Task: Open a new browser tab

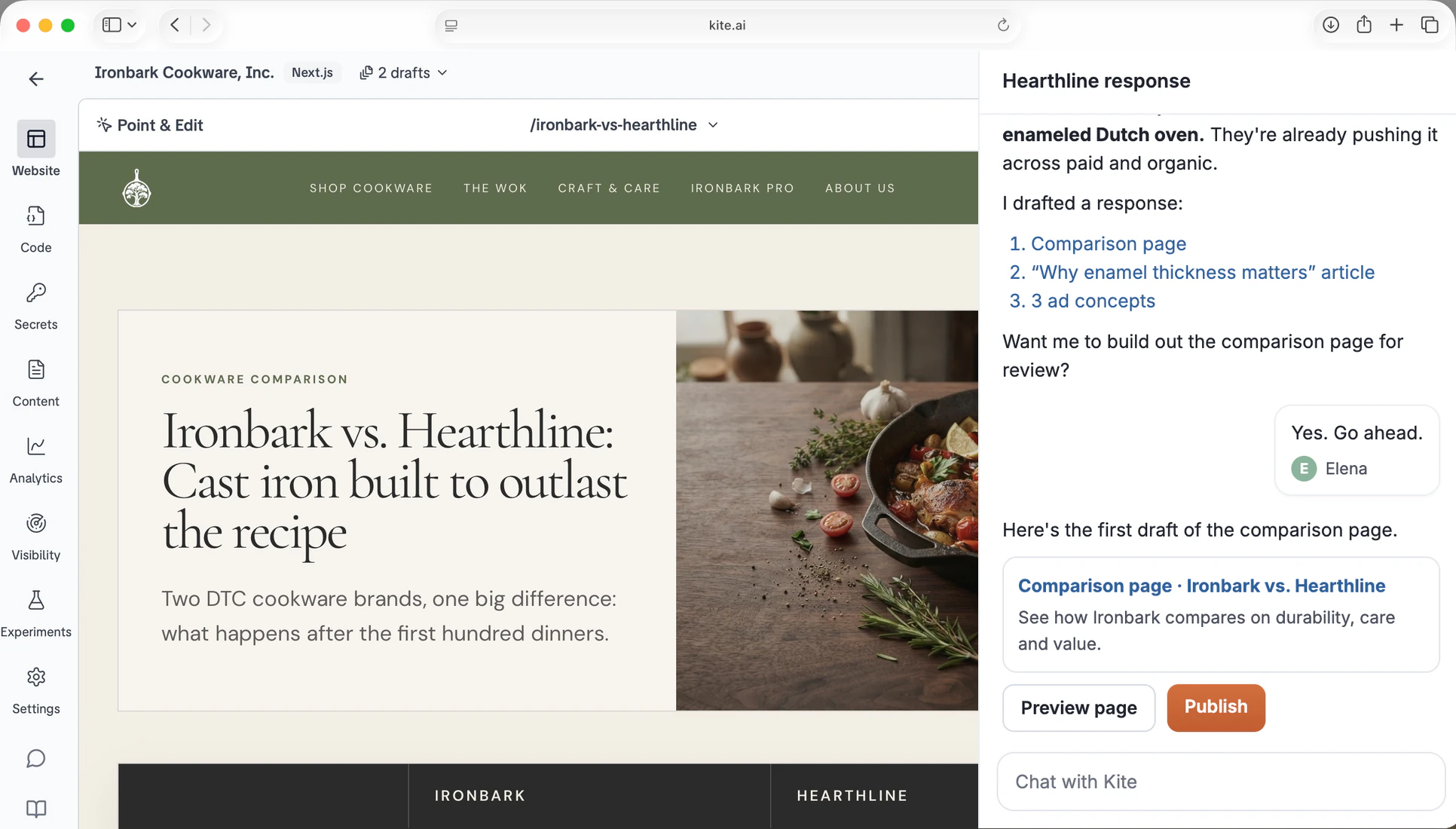Action: pos(1396,25)
